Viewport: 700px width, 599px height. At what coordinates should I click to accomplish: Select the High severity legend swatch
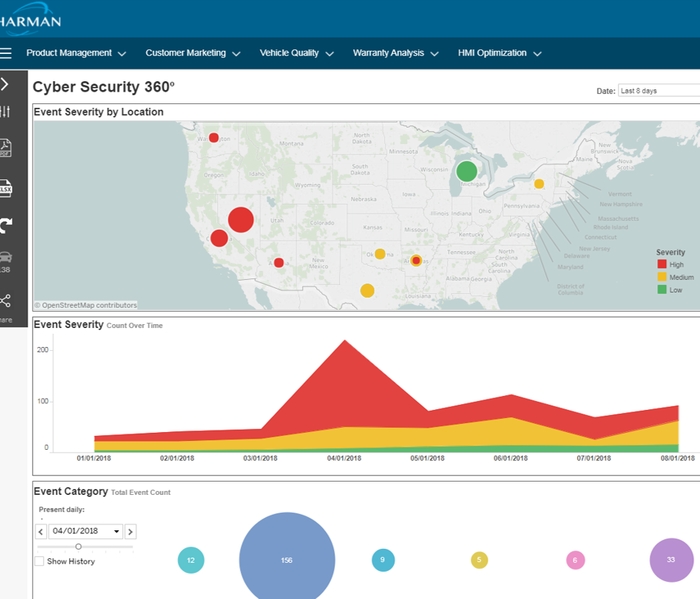(x=662, y=264)
